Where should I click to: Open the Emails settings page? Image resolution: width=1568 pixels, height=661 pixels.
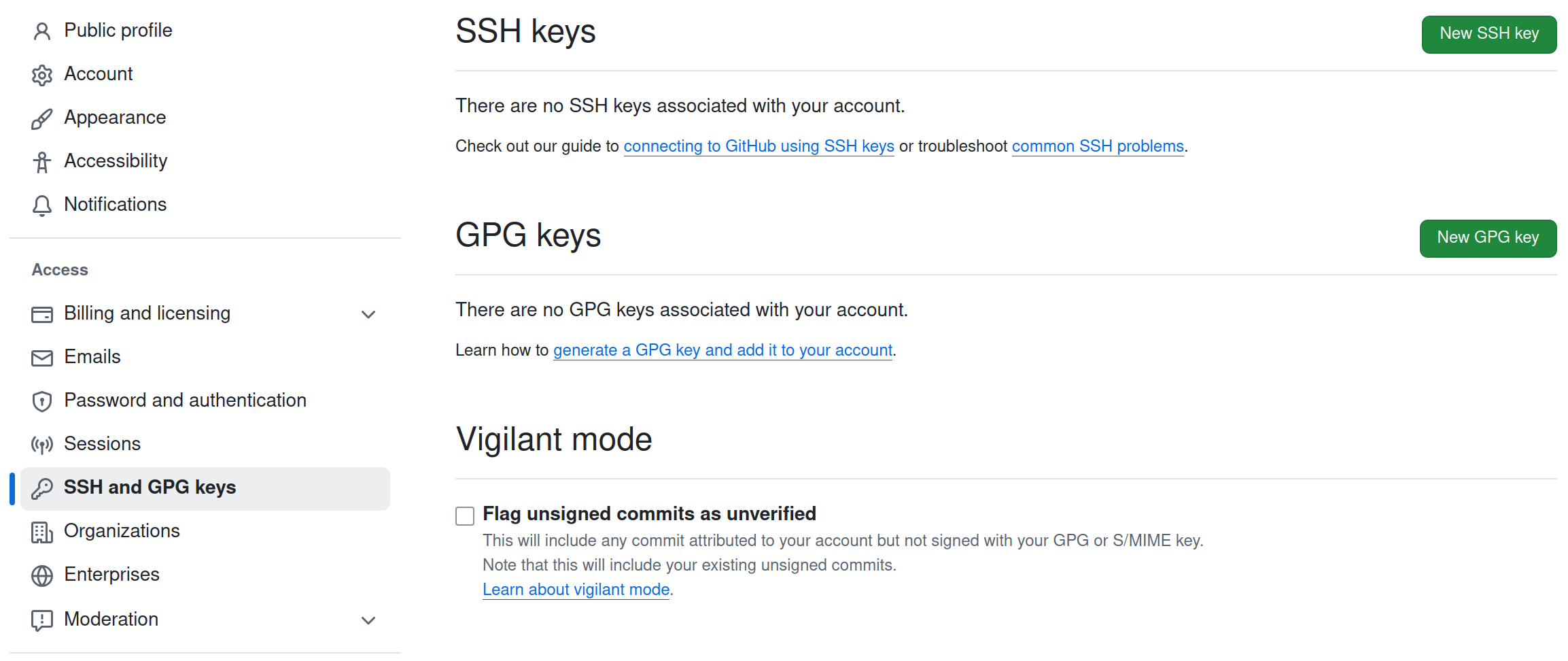click(x=92, y=357)
